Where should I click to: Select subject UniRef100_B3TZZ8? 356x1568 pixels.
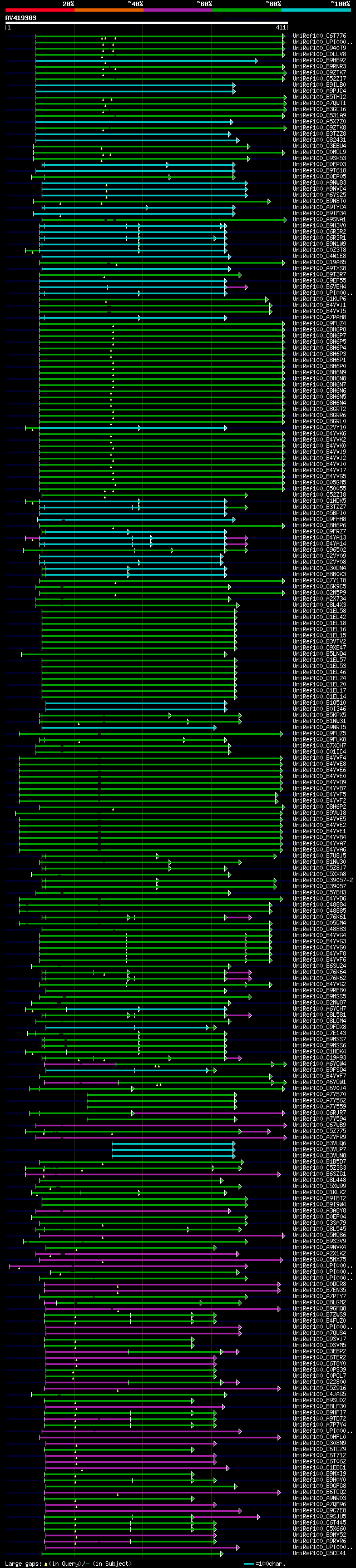coord(319,134)
